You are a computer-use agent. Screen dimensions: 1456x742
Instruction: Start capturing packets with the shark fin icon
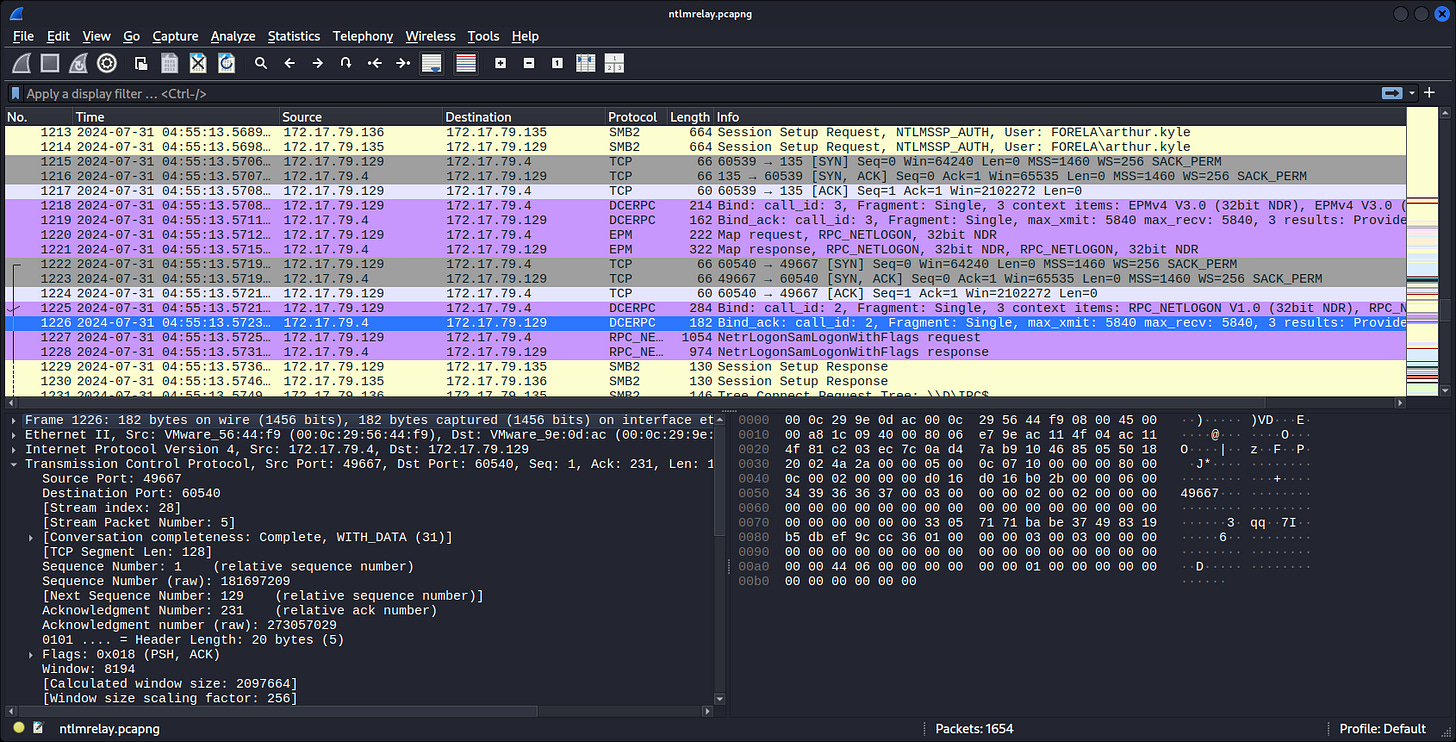click(21, 63)
